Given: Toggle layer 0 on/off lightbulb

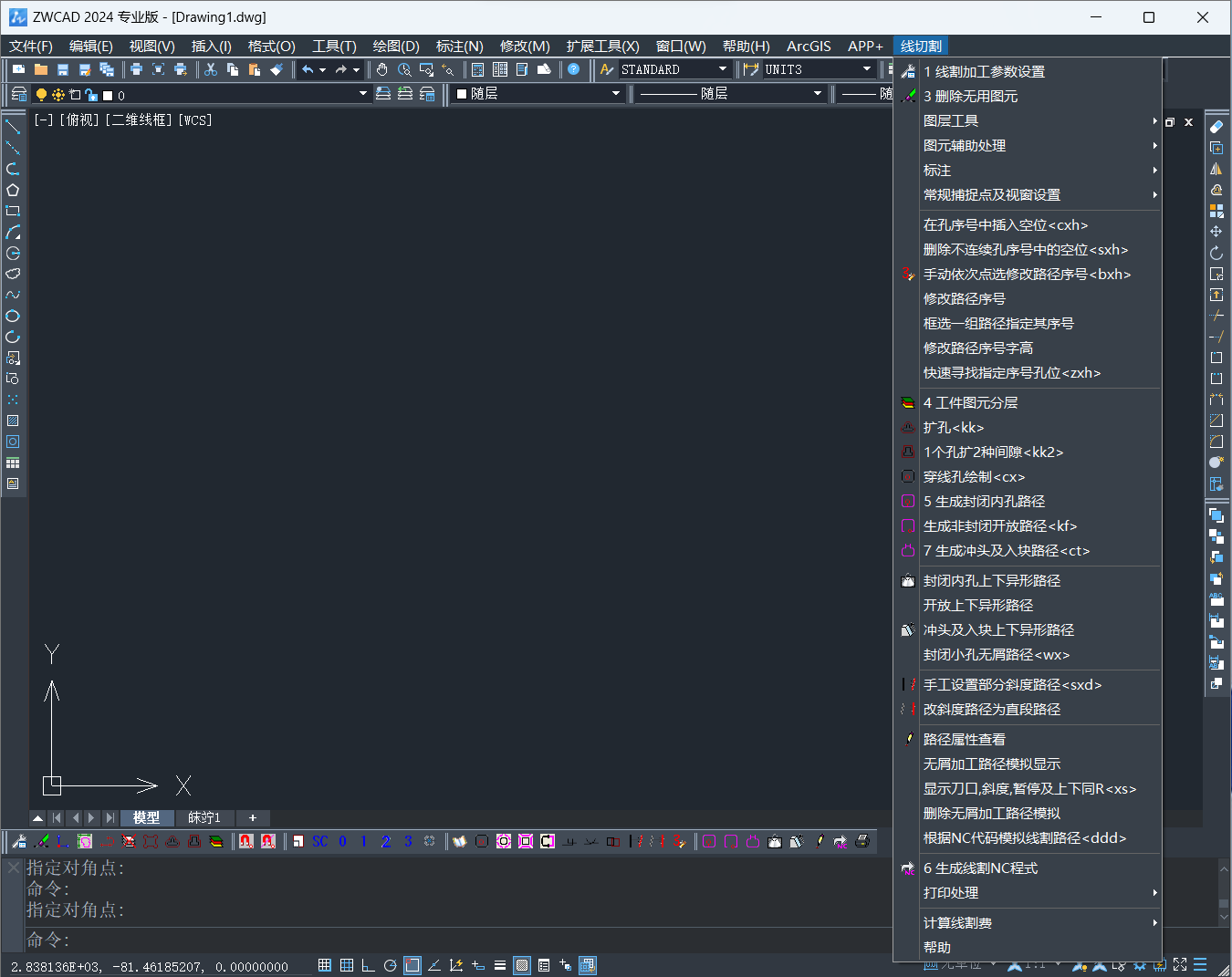Looking at the screenshot, I should (x=41, y=95).
